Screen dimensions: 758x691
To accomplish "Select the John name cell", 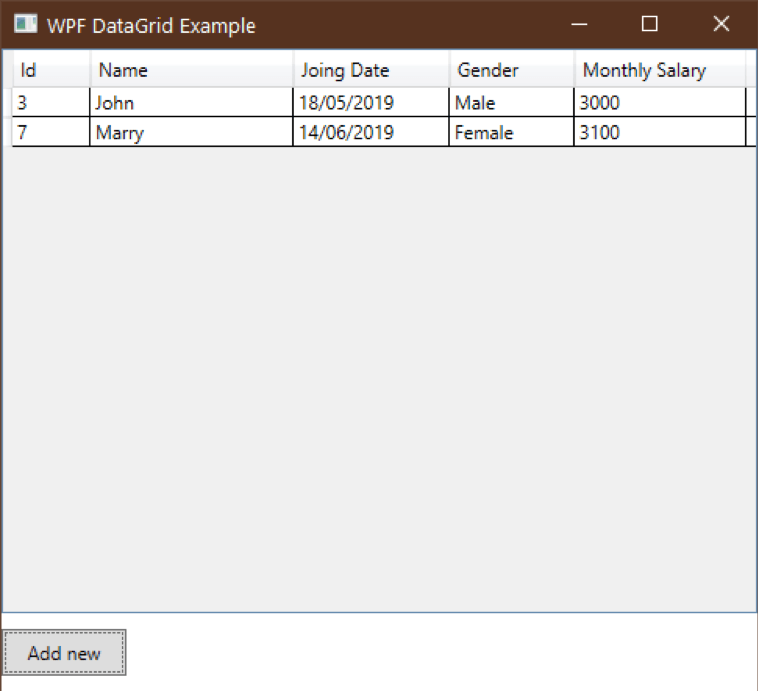I will click(191, 103).
